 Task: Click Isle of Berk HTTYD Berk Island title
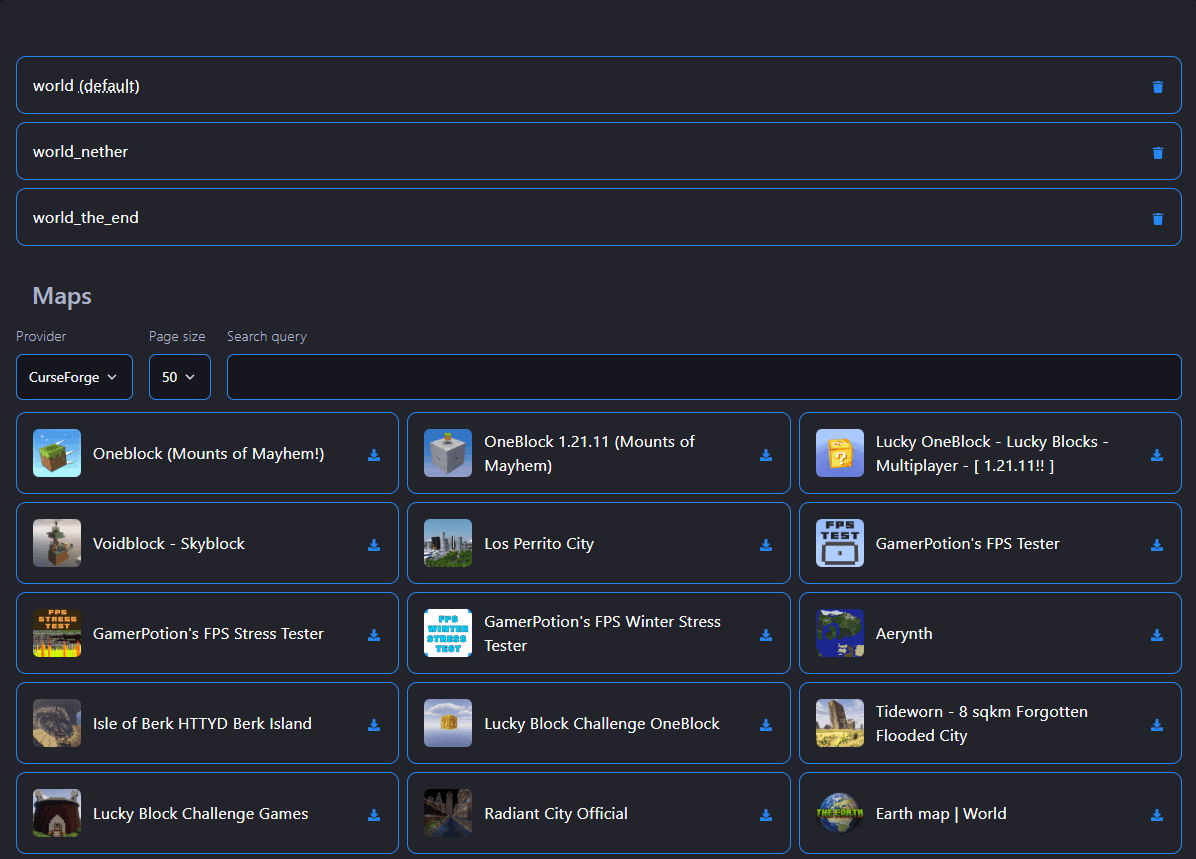202,723
